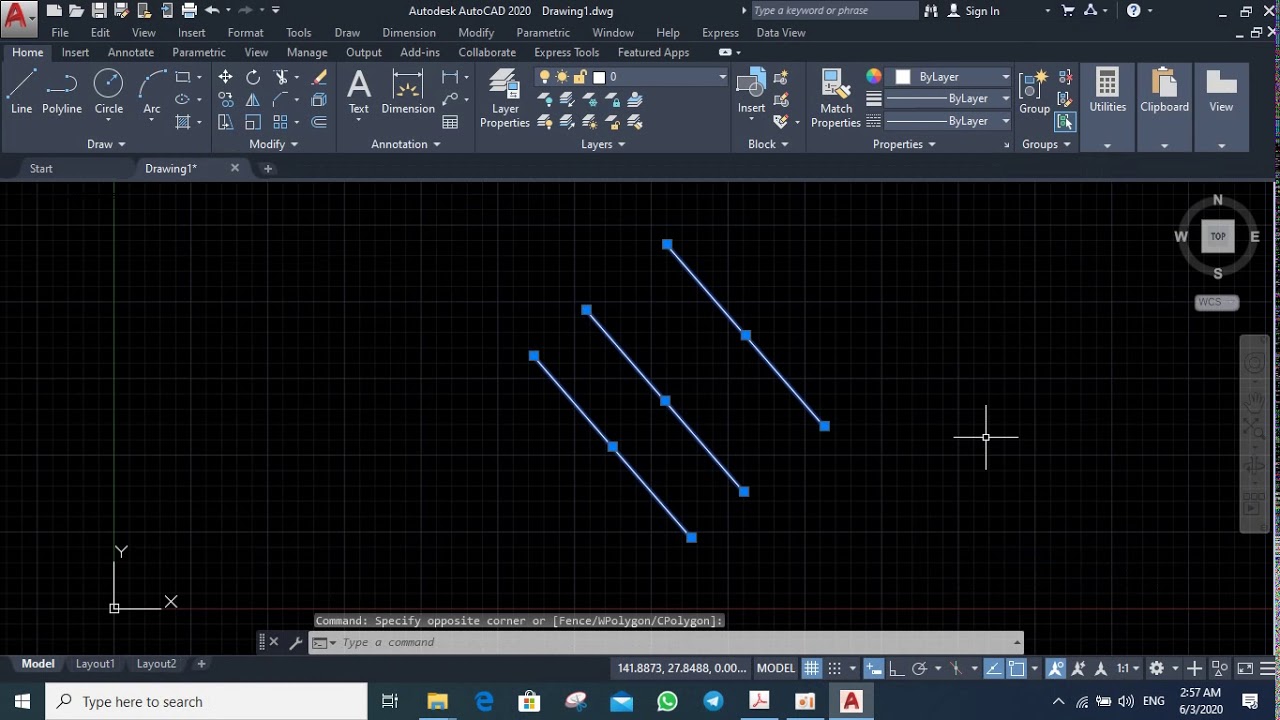
Task: Click the TOP face of ViewCube
Action: point(1217,236)
